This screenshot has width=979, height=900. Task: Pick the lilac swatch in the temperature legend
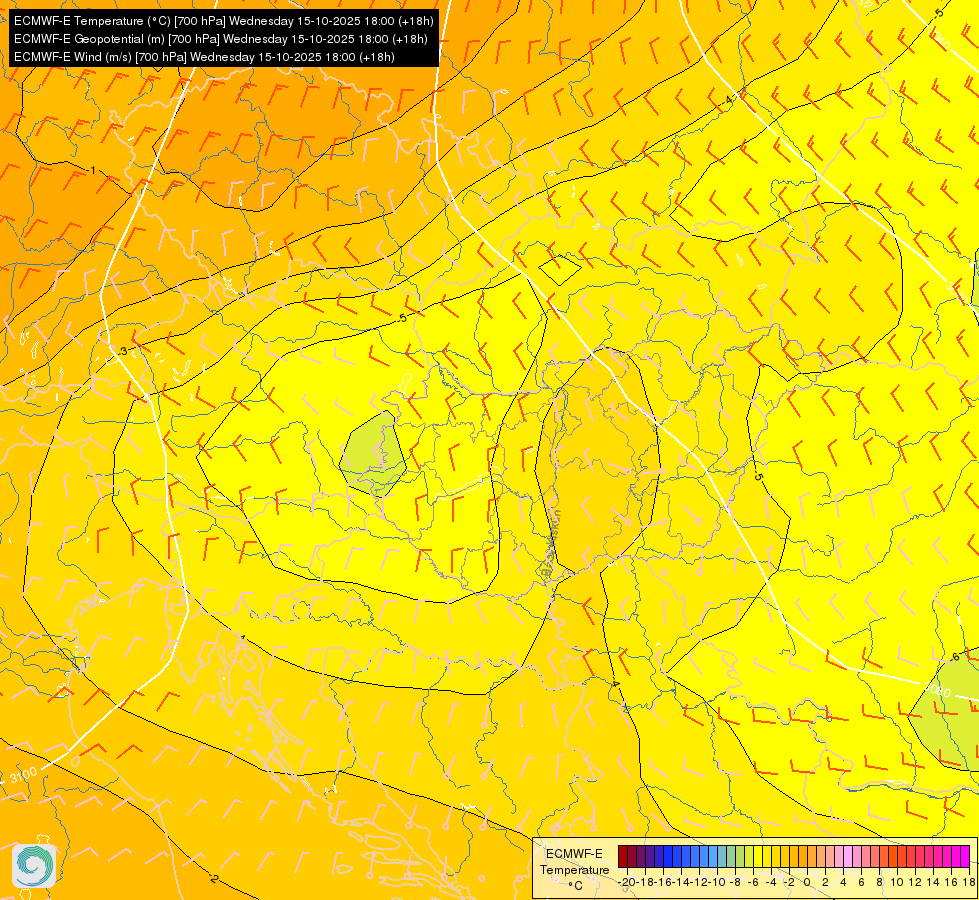[849, 856]
